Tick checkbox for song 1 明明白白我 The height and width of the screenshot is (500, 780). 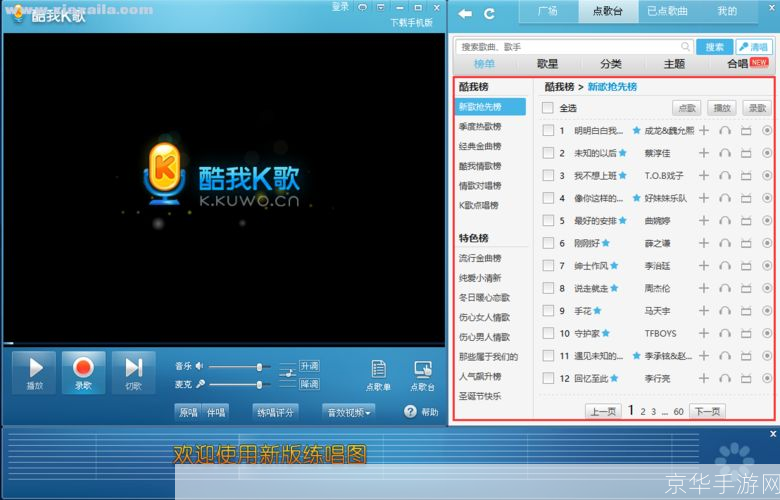point(548,130)
